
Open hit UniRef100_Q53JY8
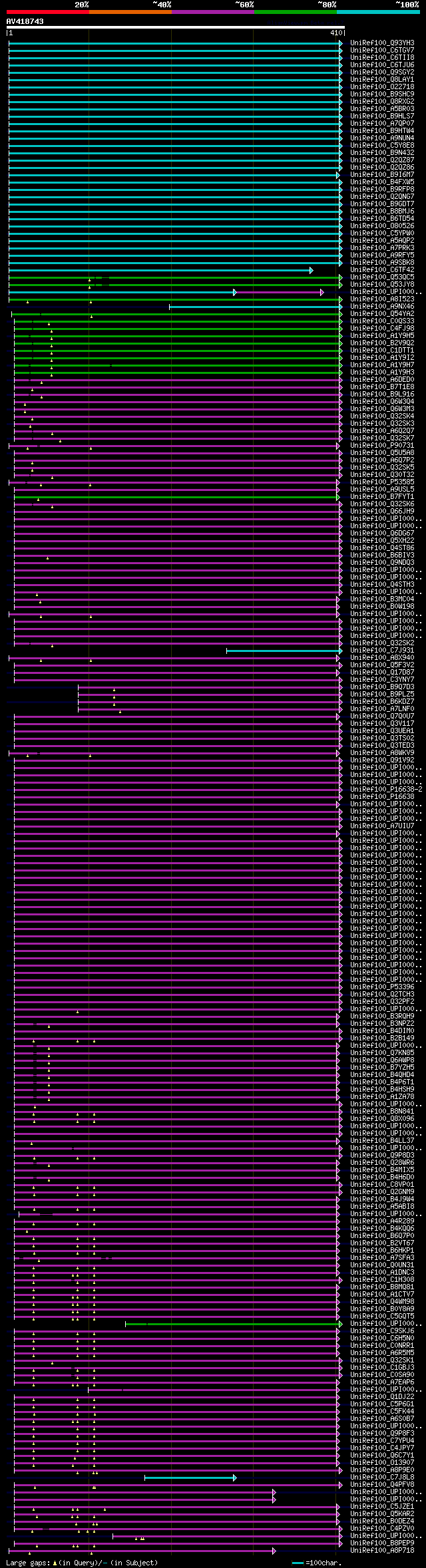382,284
